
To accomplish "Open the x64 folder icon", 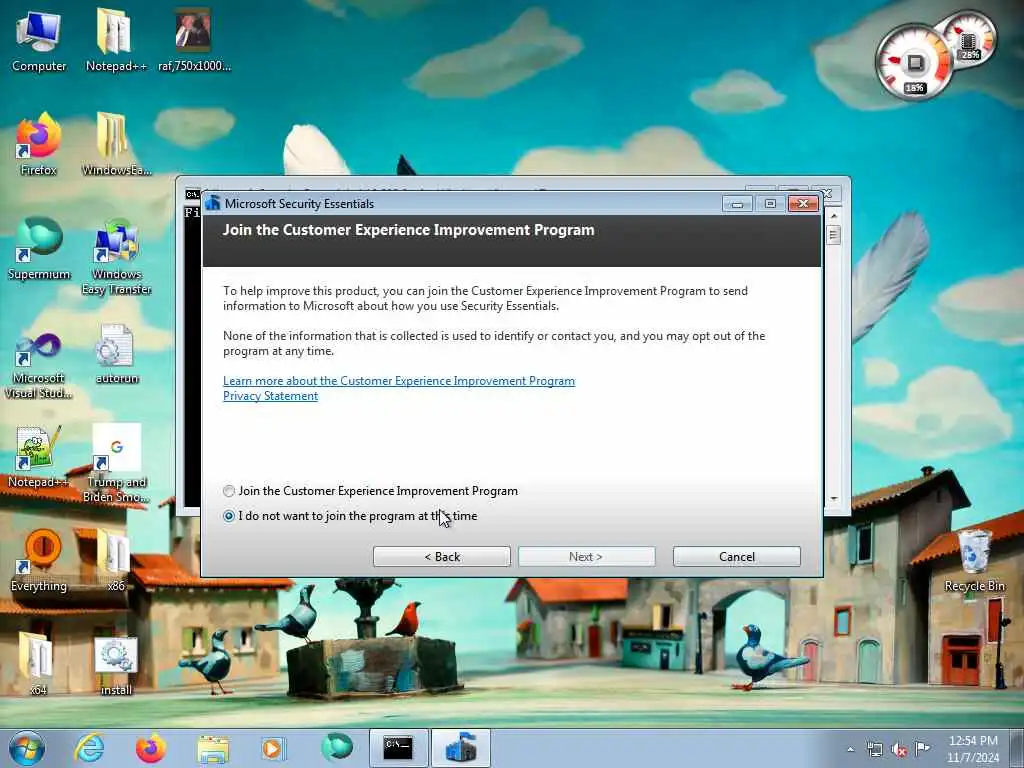I will (37, 664).
